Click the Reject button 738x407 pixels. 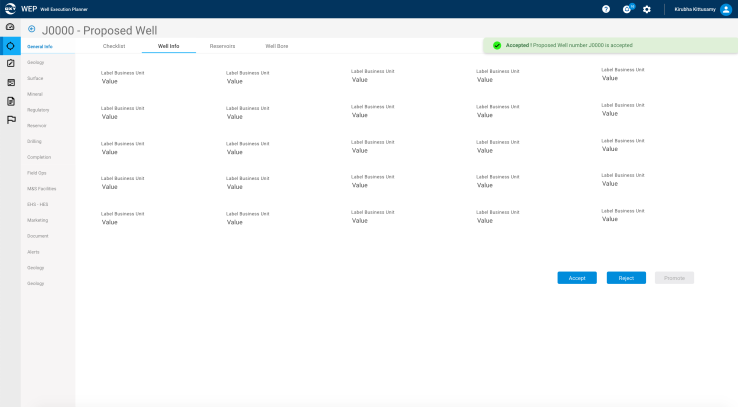tap(626, 278)
